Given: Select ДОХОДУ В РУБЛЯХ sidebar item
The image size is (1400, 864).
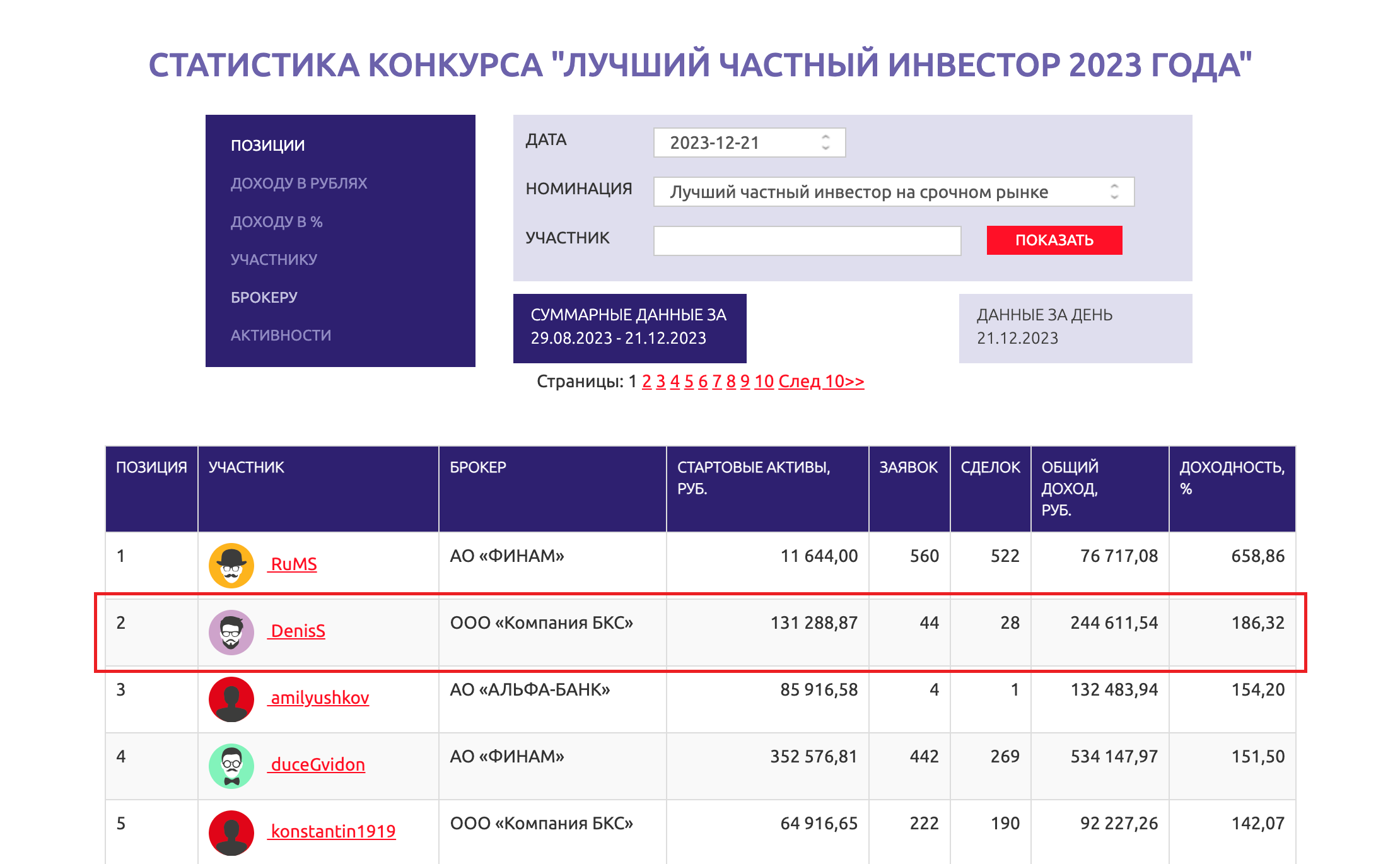Looking at the screenshot, I should click(x=299, y=184).
